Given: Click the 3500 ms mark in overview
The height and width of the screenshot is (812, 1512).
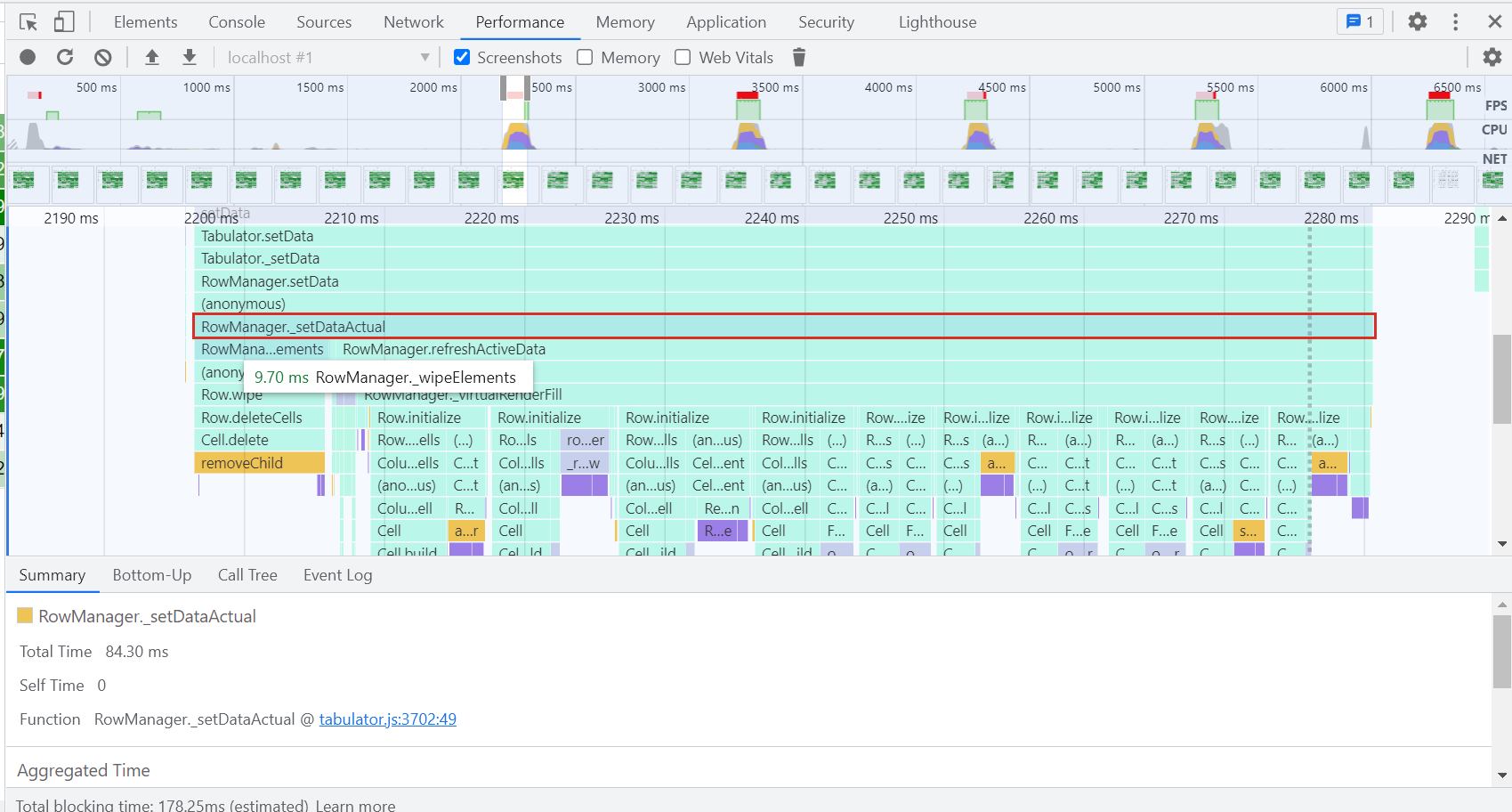Looking at the screenshot, I should pos(775,87).
